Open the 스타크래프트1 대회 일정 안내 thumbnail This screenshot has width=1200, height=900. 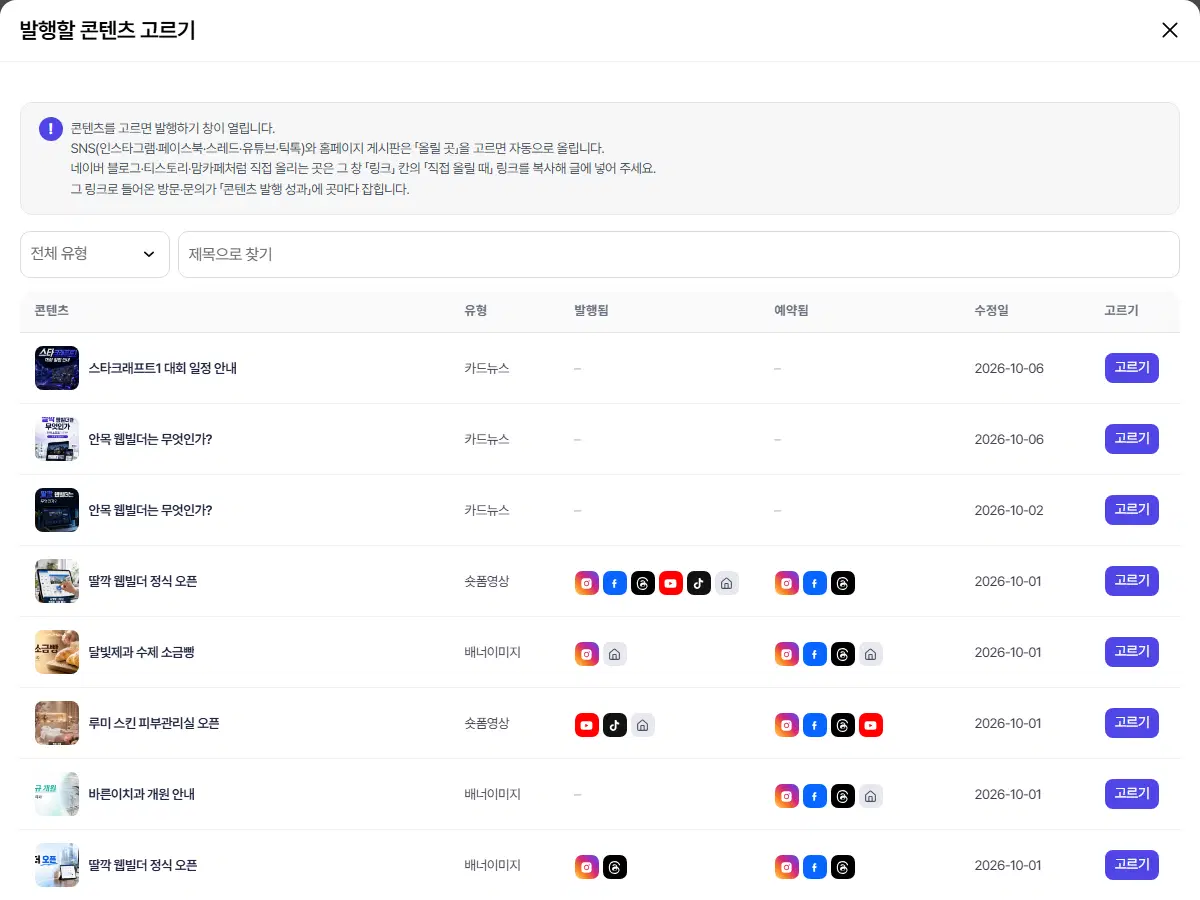pyautogui.click(x=57, y=368)
